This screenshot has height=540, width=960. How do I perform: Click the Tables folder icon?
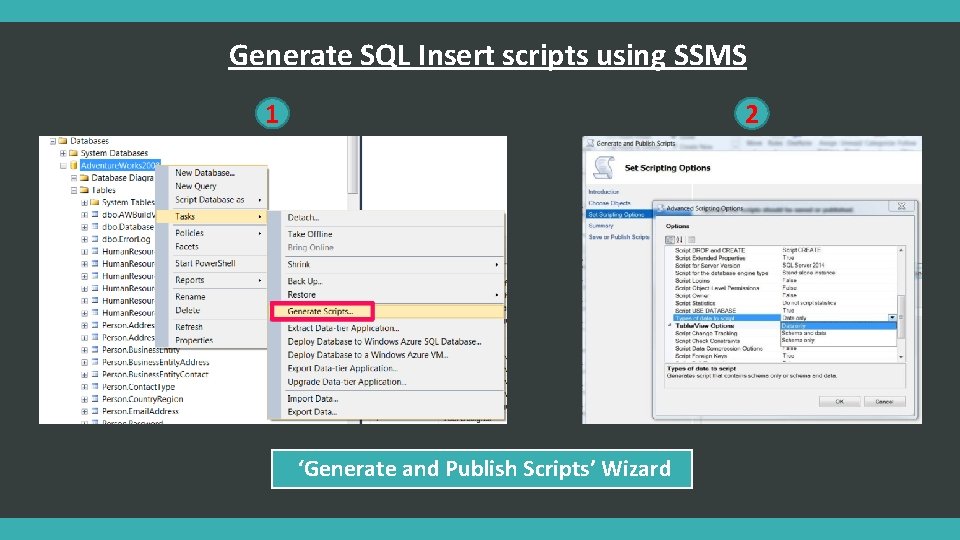coord(84,190)
